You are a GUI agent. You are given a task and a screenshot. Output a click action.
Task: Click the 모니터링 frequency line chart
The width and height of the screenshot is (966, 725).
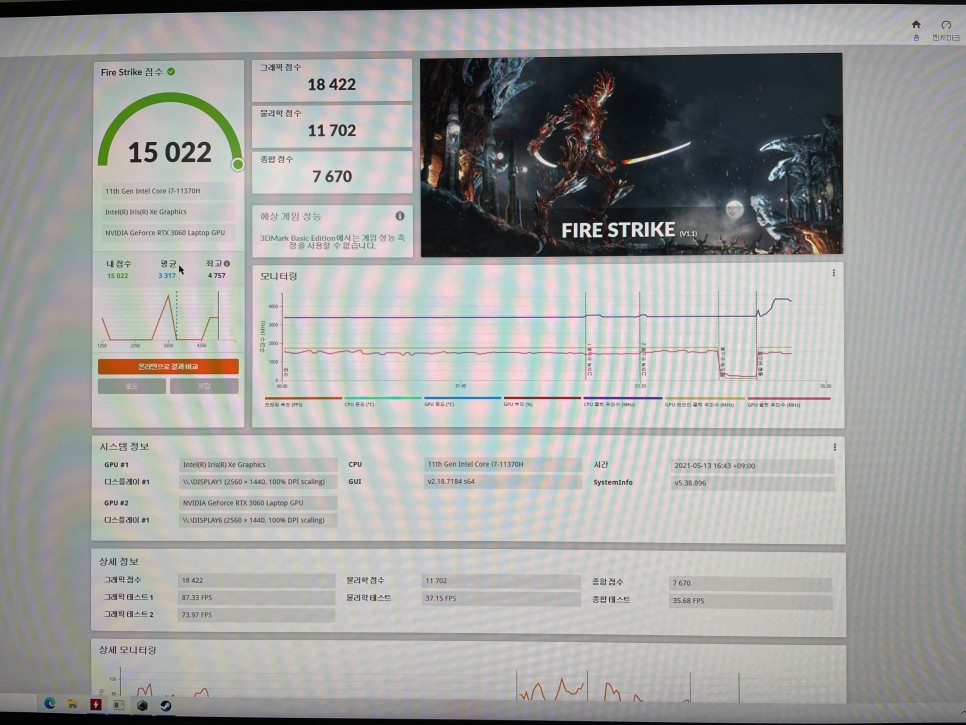(548, 339)
